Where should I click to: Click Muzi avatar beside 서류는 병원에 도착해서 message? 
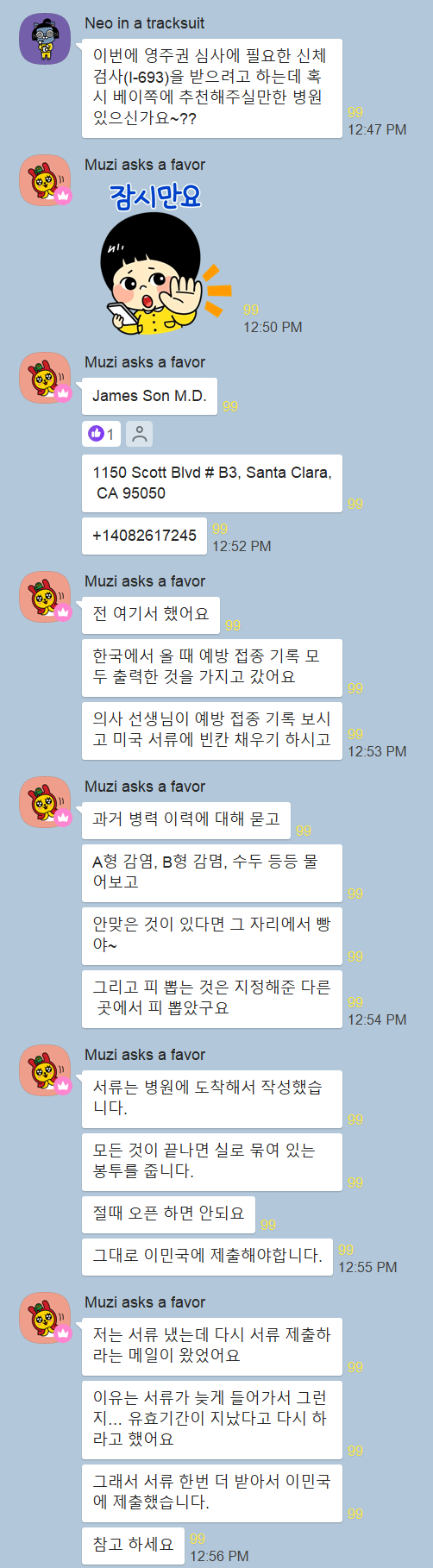pos(45,1070)
